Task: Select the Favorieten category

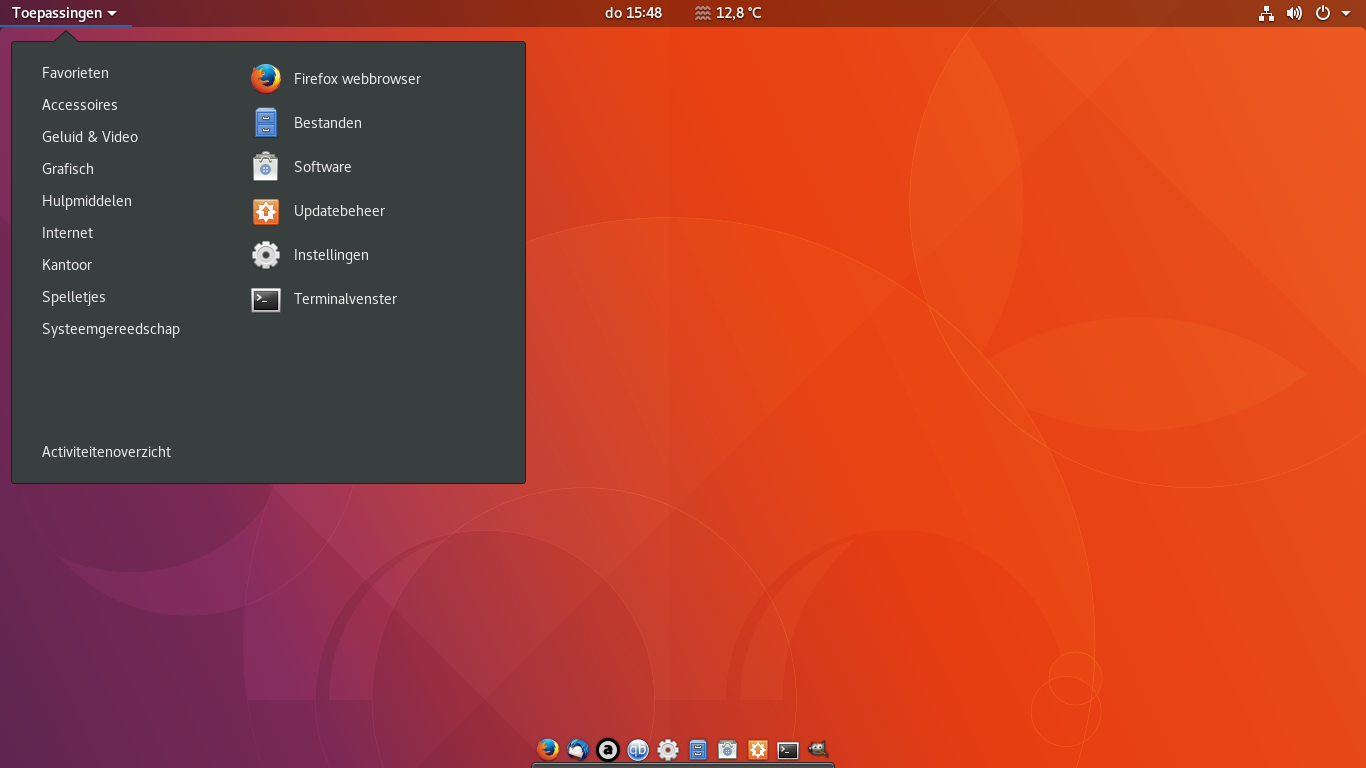Action: pos(76,73)
